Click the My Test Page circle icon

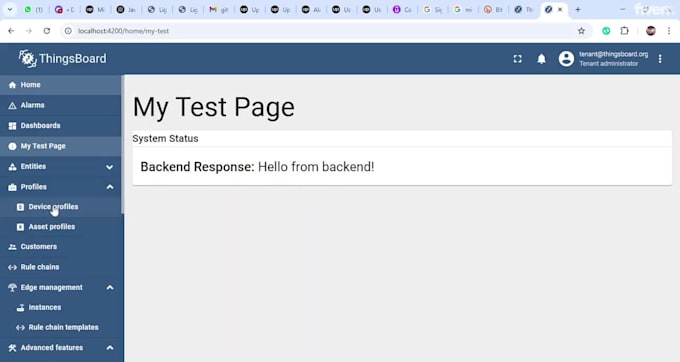click(x=12, y=146)
